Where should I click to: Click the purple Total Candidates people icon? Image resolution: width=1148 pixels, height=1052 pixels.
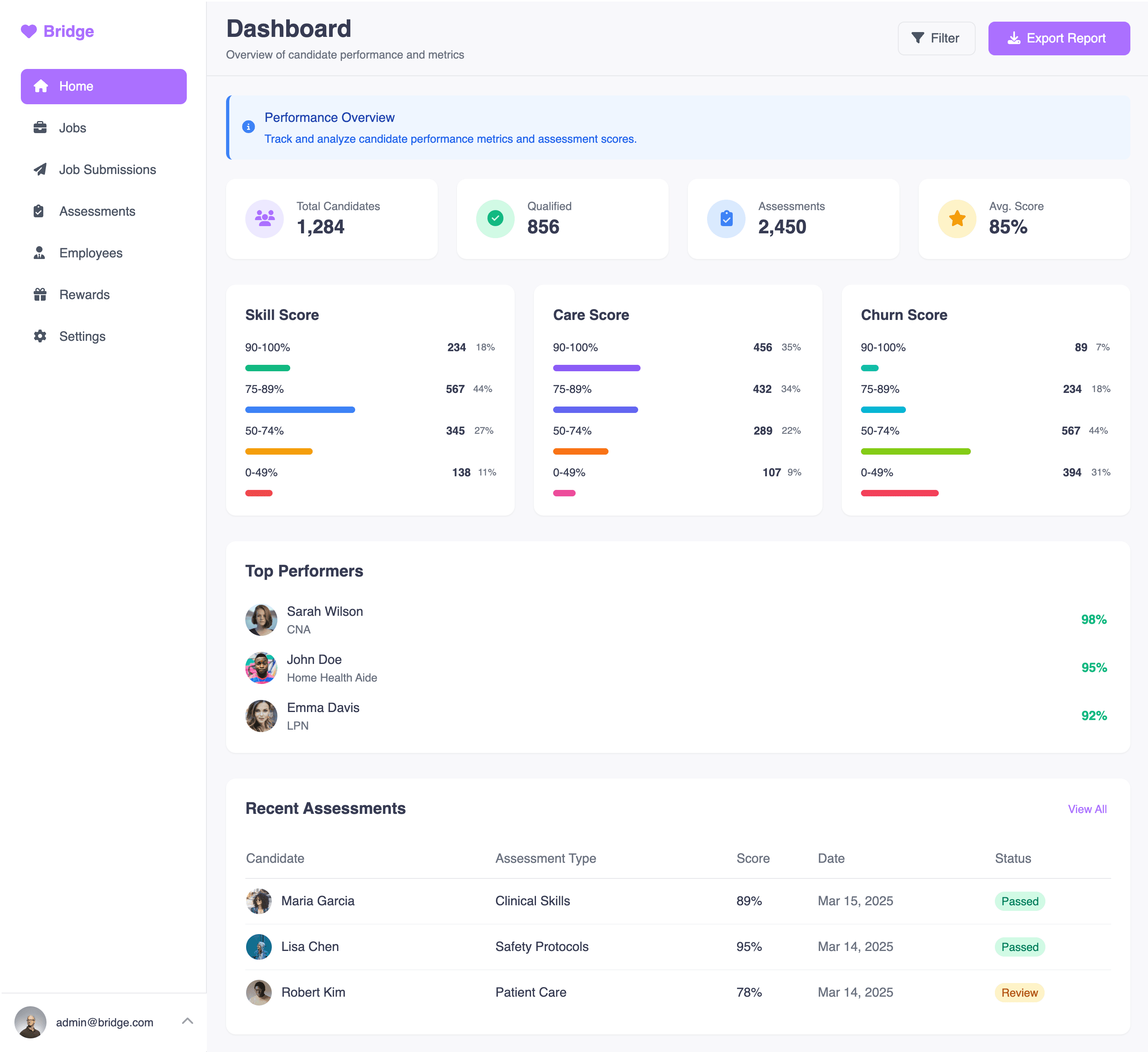(x=264, y=219)
